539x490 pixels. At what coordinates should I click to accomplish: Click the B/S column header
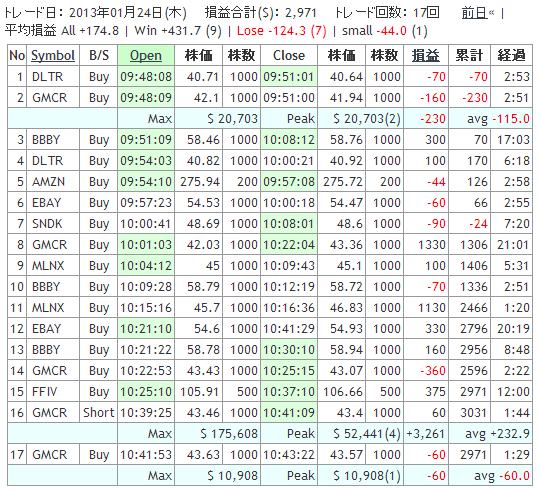click(x=99, y=55)
